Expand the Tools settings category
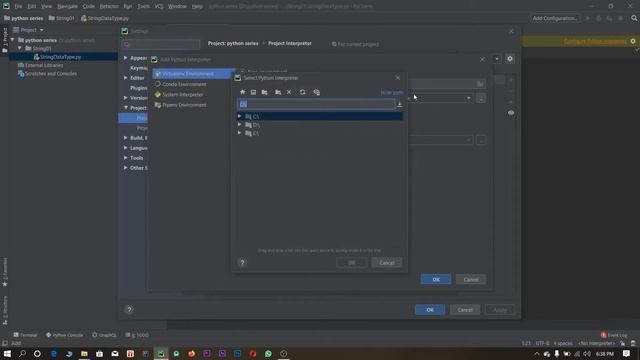The image size is (640, 360). click(x=126, y=158)
